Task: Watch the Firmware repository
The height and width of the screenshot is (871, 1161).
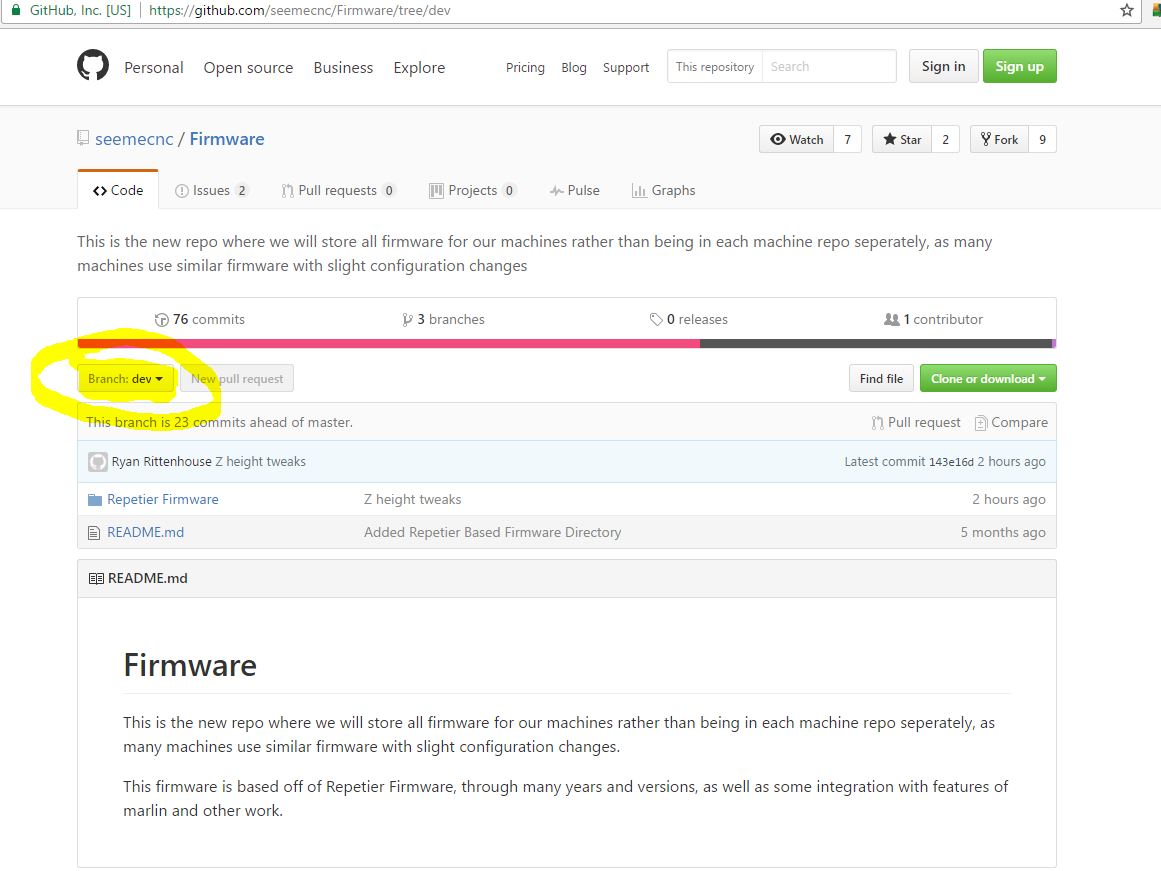Action: click(797, 139)
